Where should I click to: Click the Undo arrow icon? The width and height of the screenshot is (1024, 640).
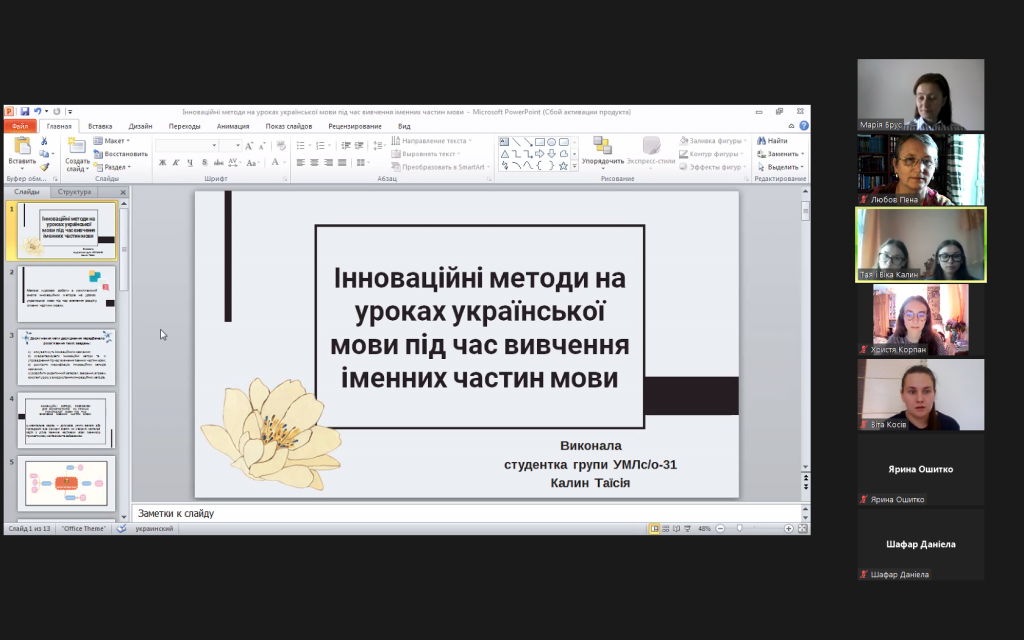(x=37, y=112)
